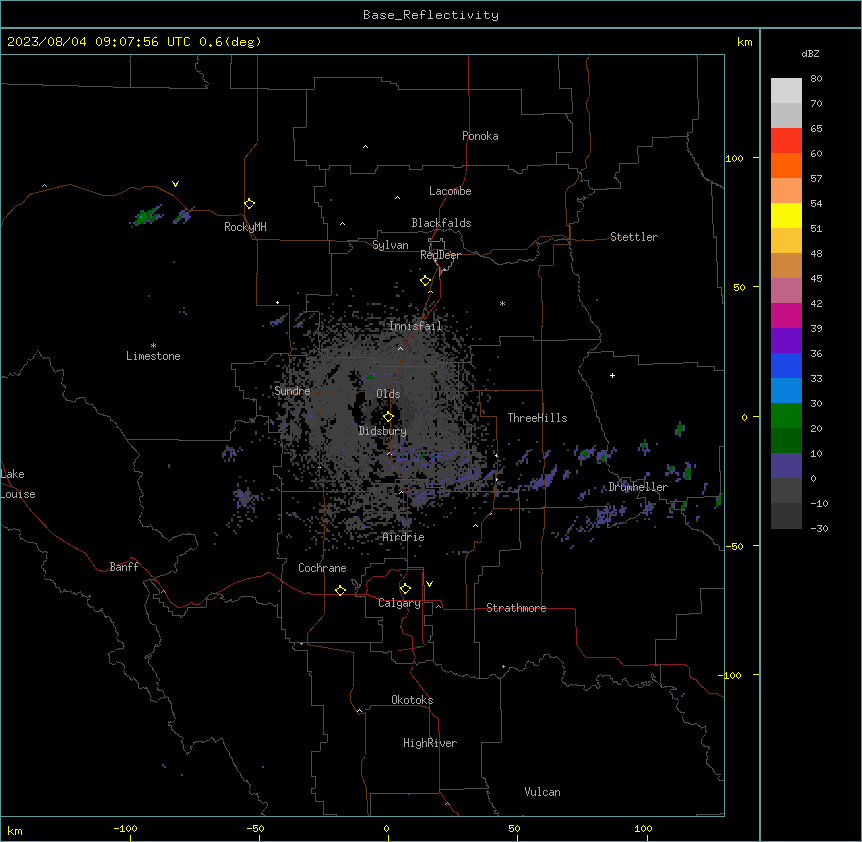Click the dBZ legend heading
This screenshot has width=862, height=842.
coord(810,53)
